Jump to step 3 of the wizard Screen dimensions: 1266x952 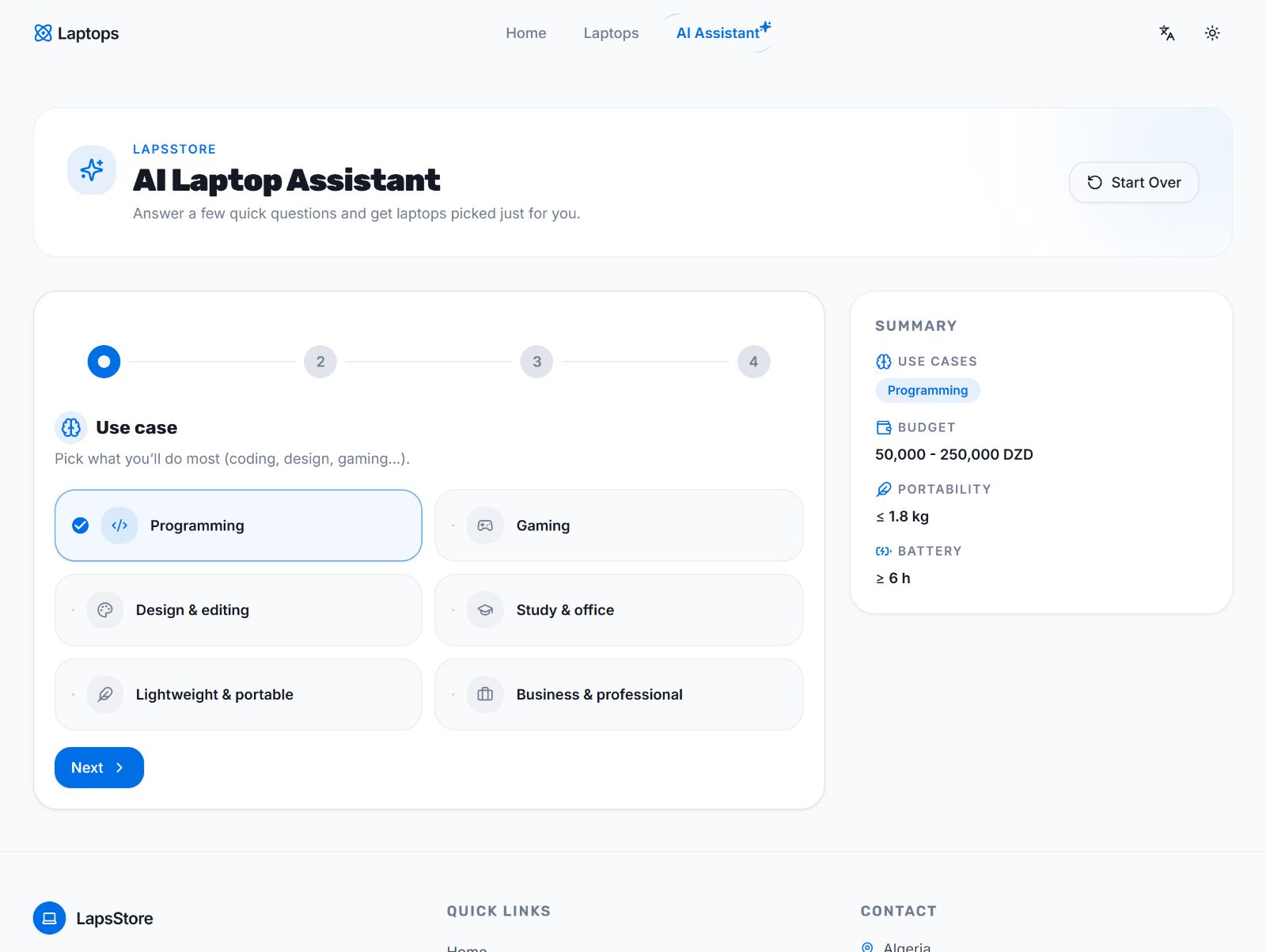537,362
